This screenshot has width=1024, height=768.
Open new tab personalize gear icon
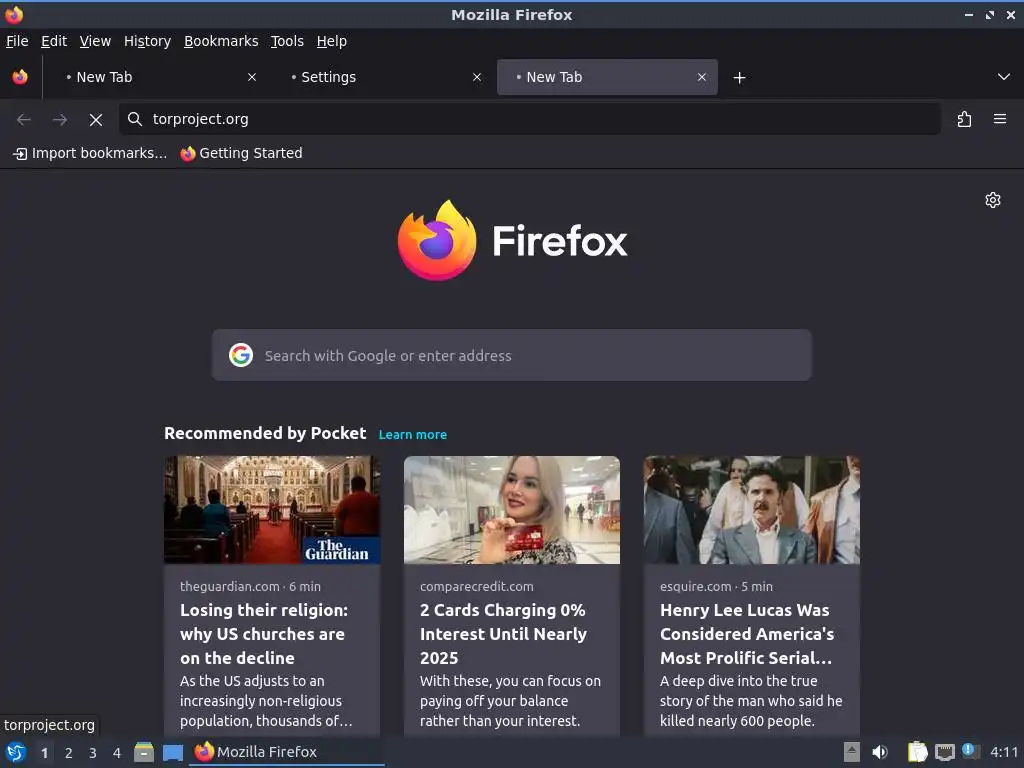click(x=993, y=200)
